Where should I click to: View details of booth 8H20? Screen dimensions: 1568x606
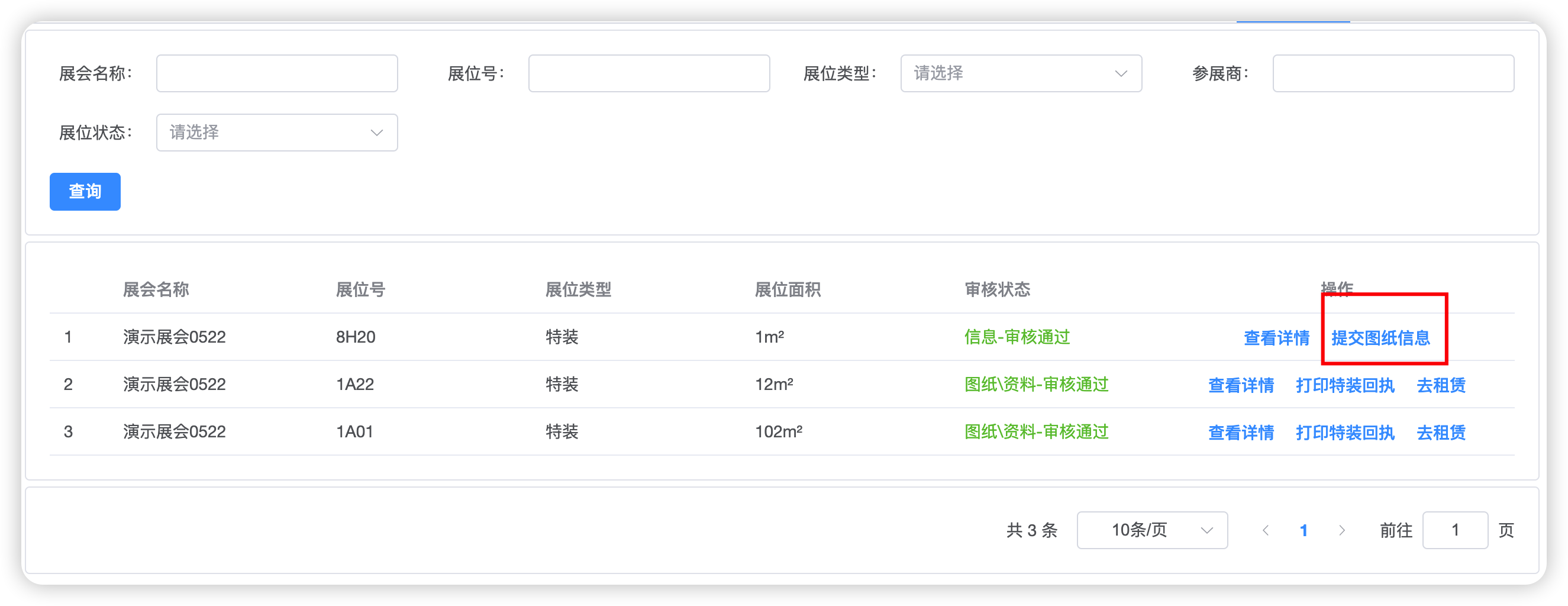[x=1276, y=338]
